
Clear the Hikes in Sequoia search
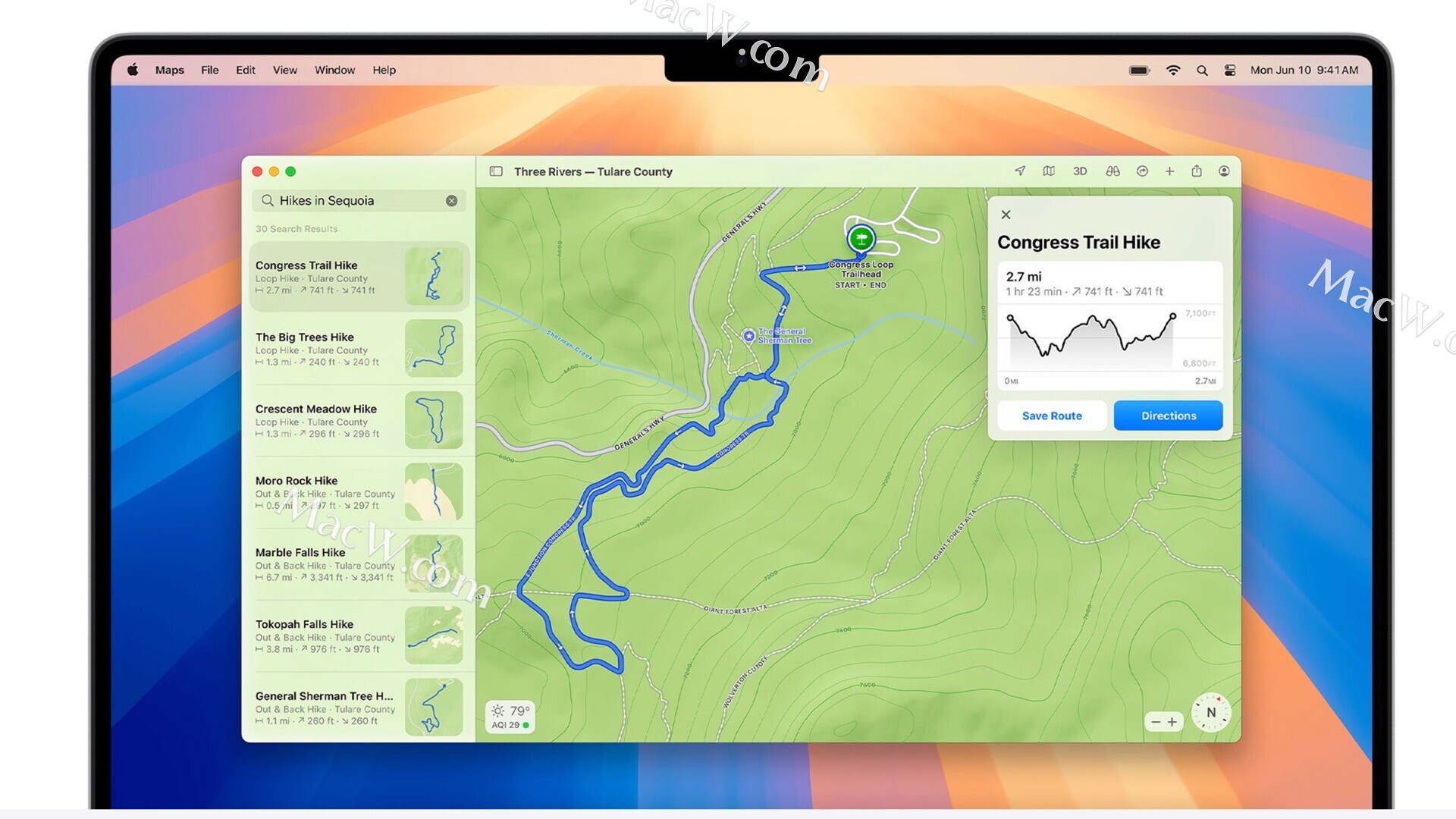click(x=451, y=201)
